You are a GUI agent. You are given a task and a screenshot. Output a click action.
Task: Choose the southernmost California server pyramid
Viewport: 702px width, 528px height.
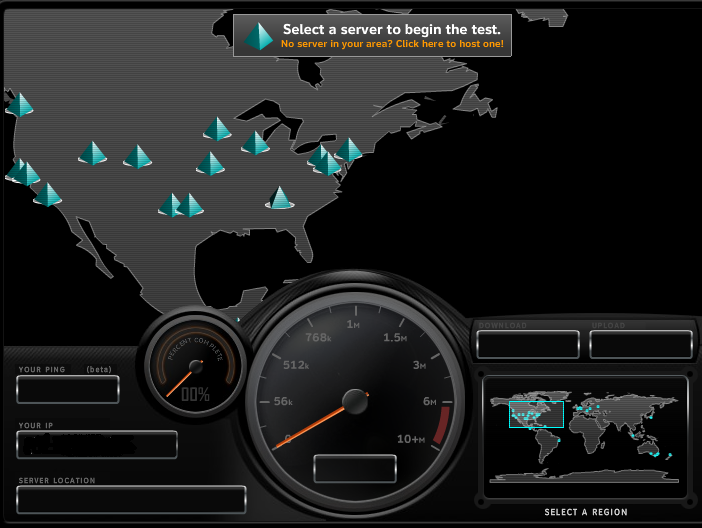48,195
